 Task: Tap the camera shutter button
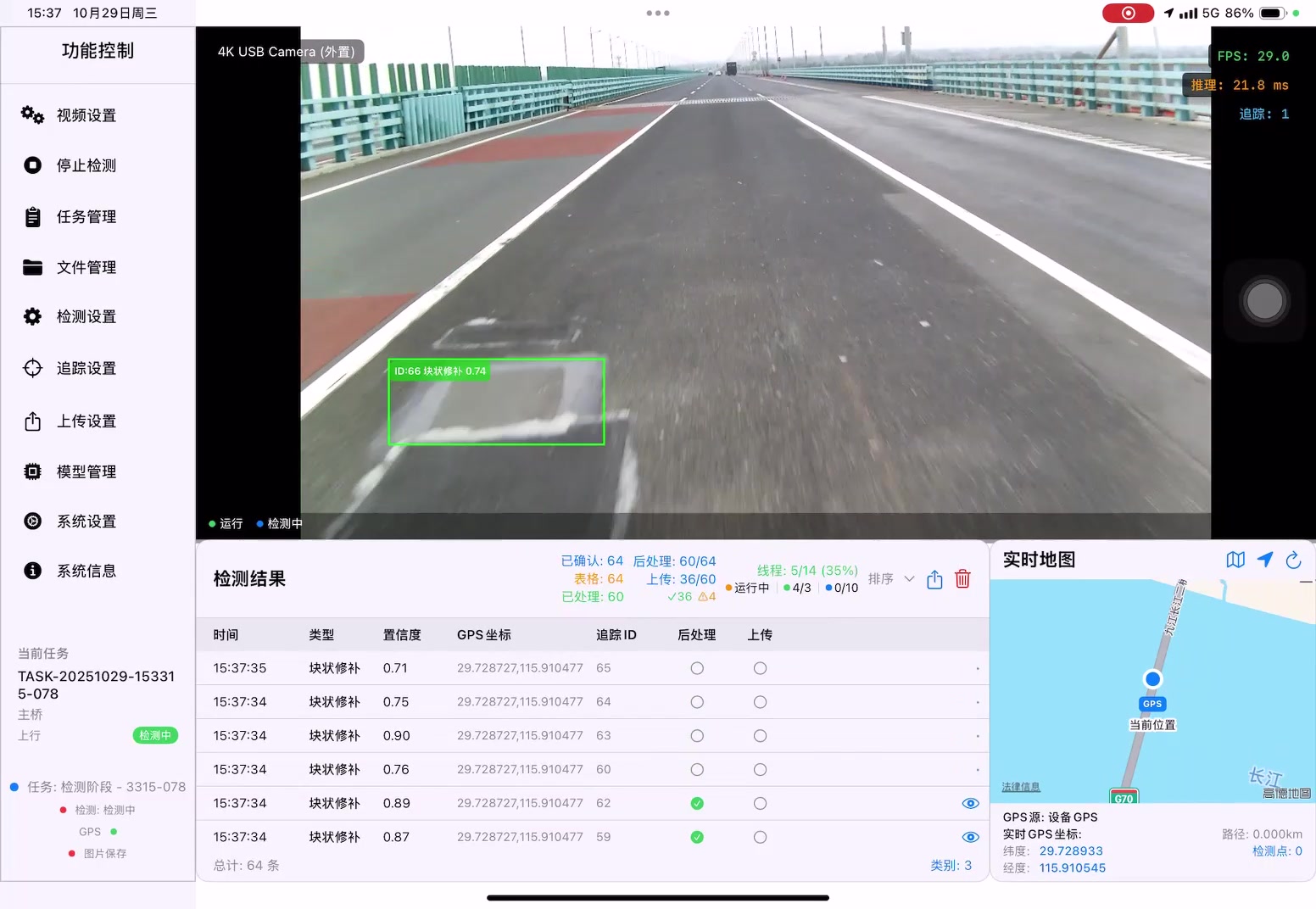(1264, 301)
